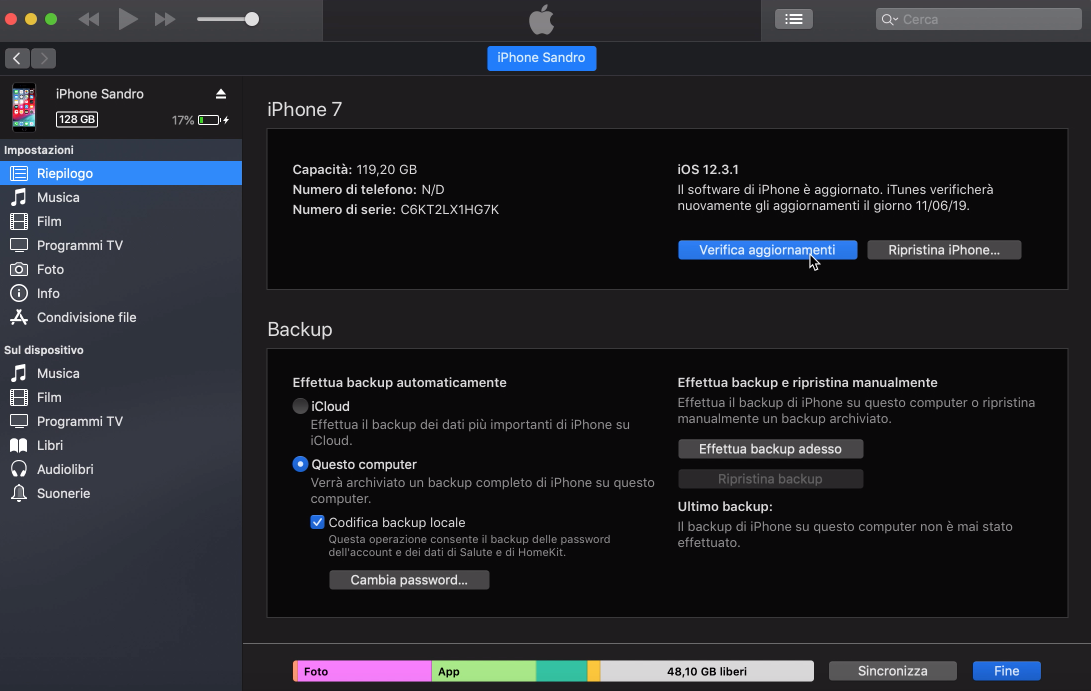
Task: Click the Ripristina backup button
Action: 770,479
